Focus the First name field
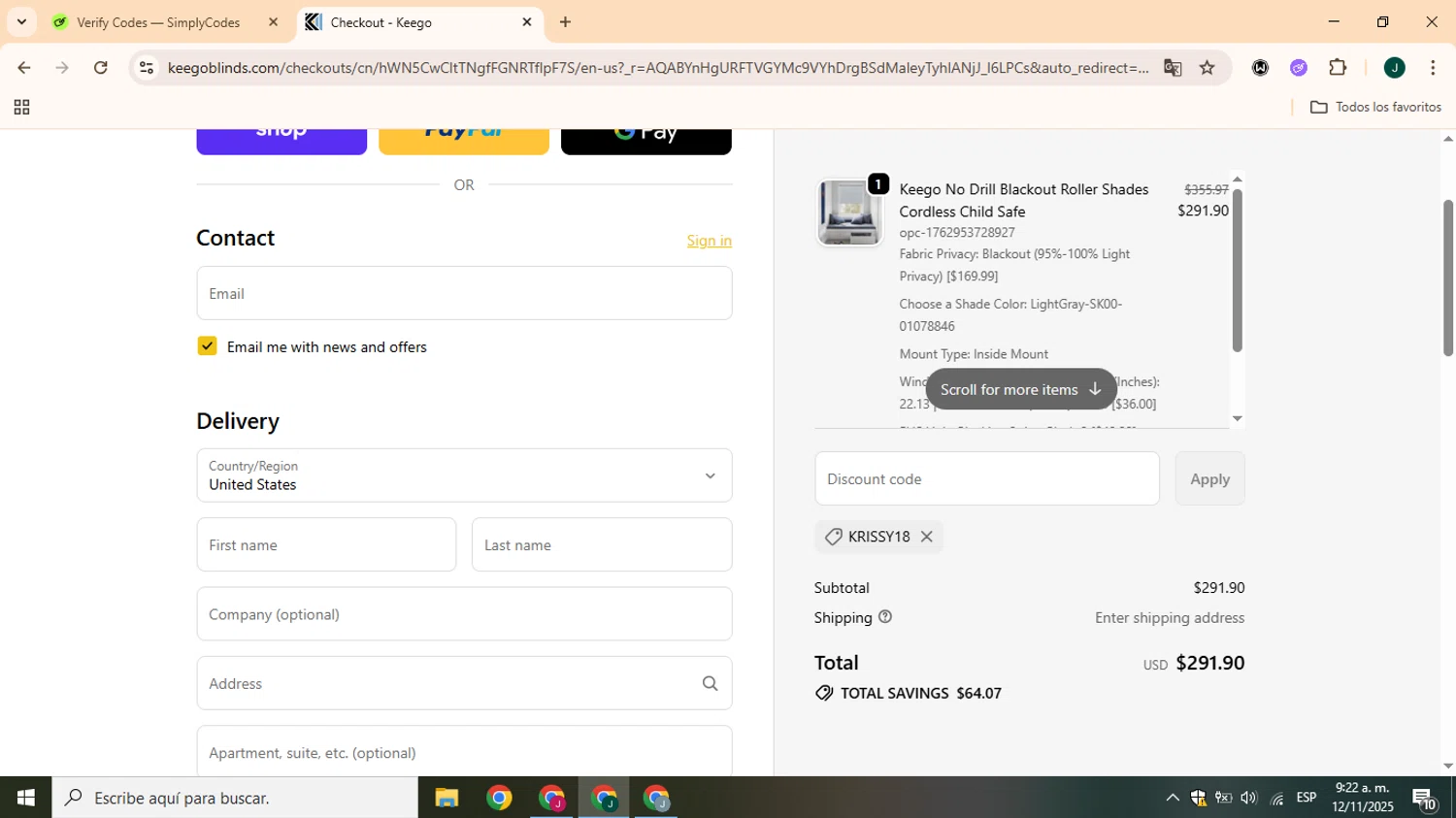The image size is (1456, 818). pyautogui.click(x=326, y=544)
